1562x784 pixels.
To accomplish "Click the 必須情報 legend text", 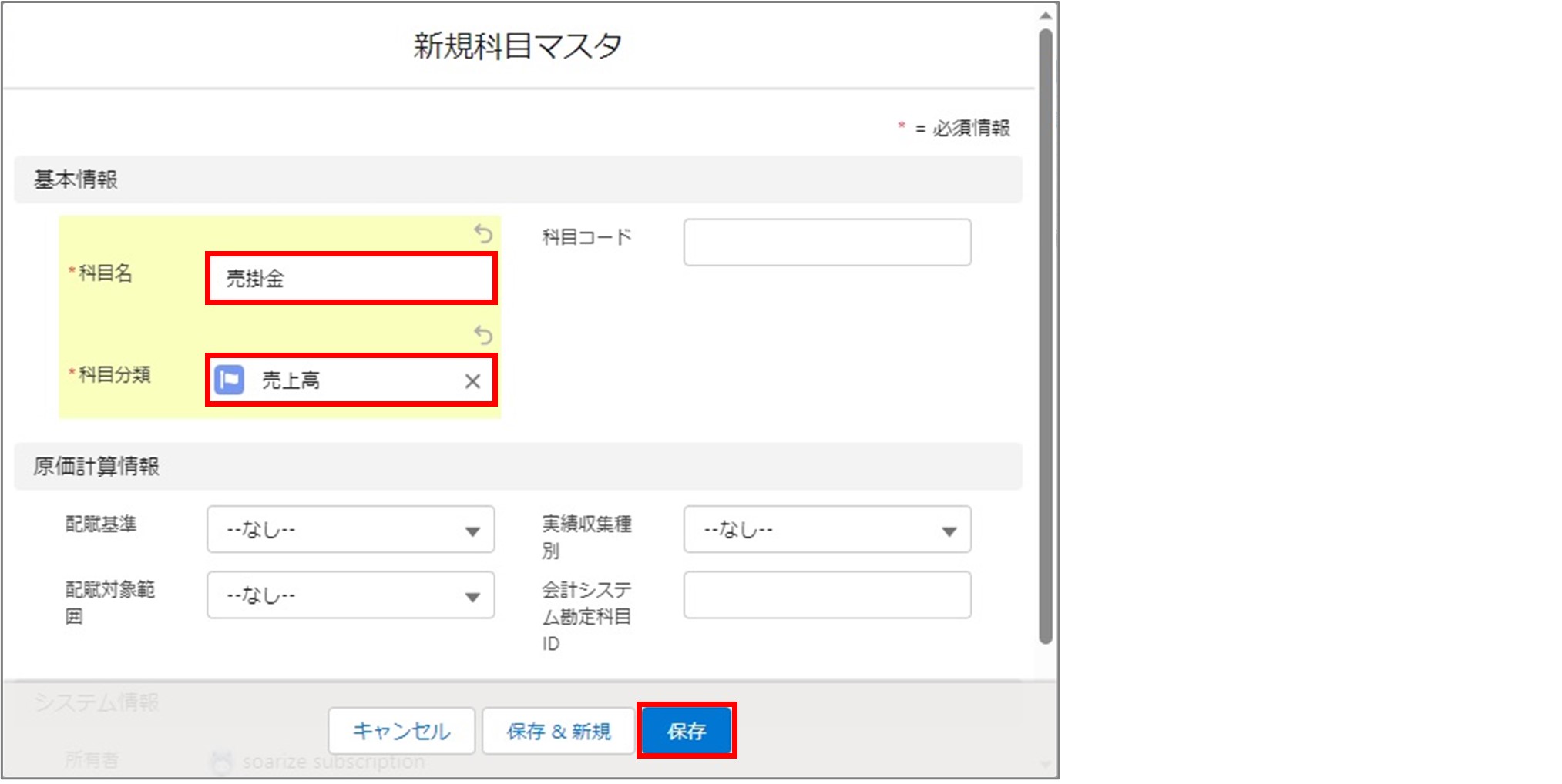I will pos(971,128).
